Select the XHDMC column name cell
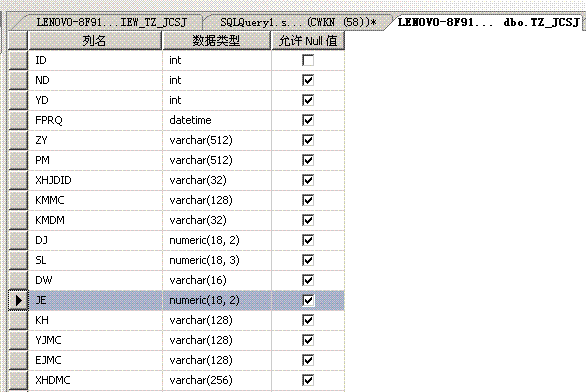The image size is (586, 392). 95,380
